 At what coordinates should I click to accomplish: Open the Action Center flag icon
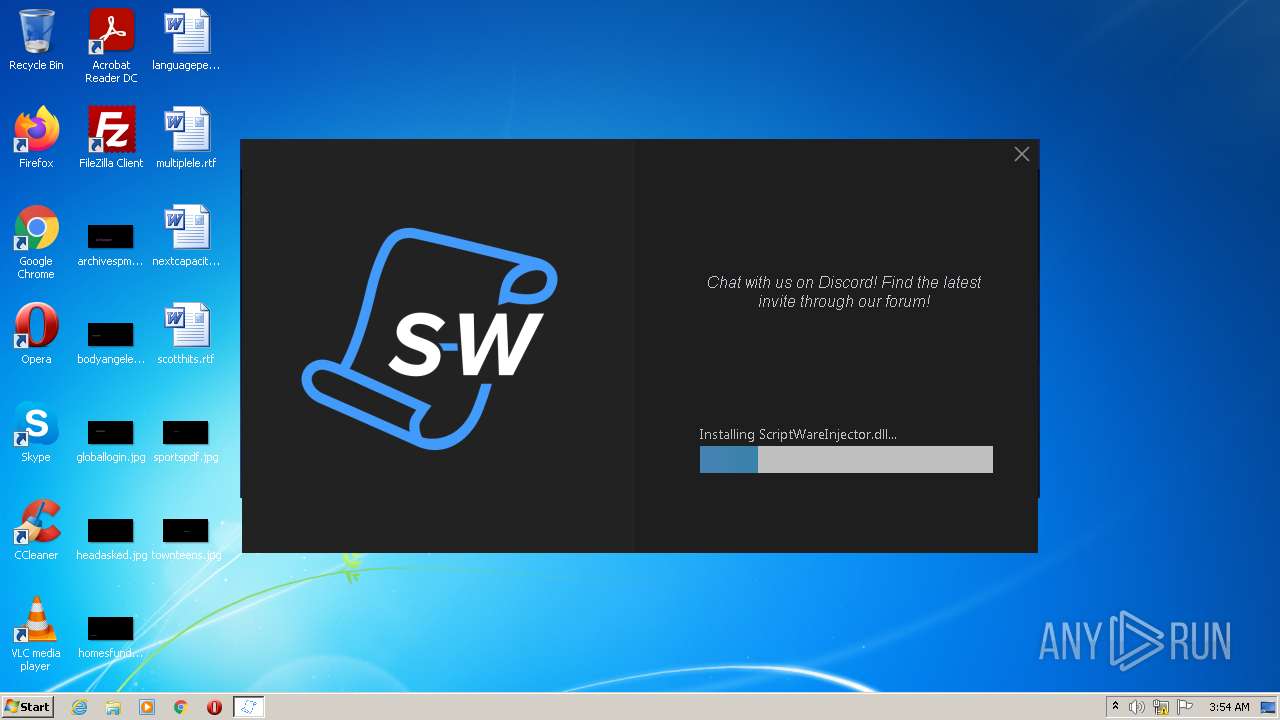click(1185, 707)
